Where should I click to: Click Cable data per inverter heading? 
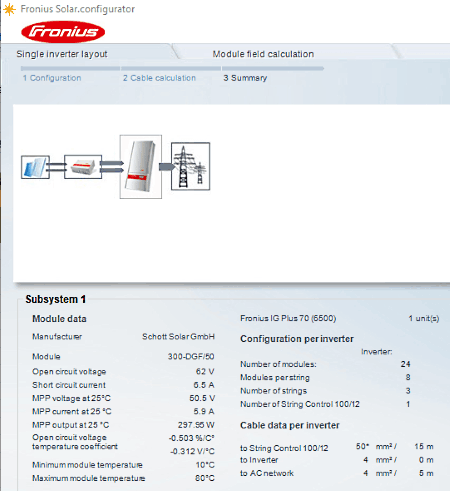point(290,425)
